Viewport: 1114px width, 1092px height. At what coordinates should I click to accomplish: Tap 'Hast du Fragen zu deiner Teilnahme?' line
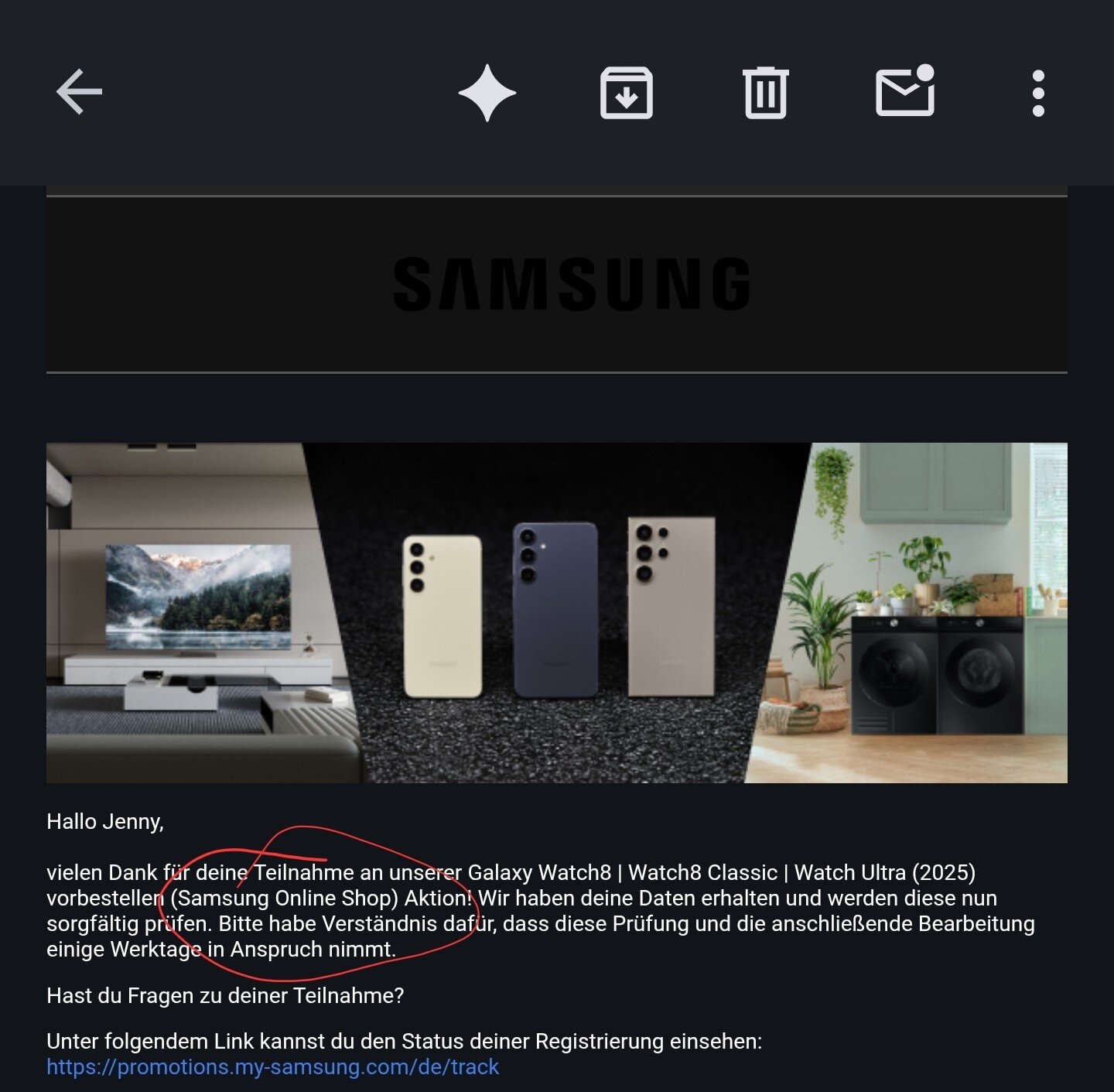[x=225, y=995]
